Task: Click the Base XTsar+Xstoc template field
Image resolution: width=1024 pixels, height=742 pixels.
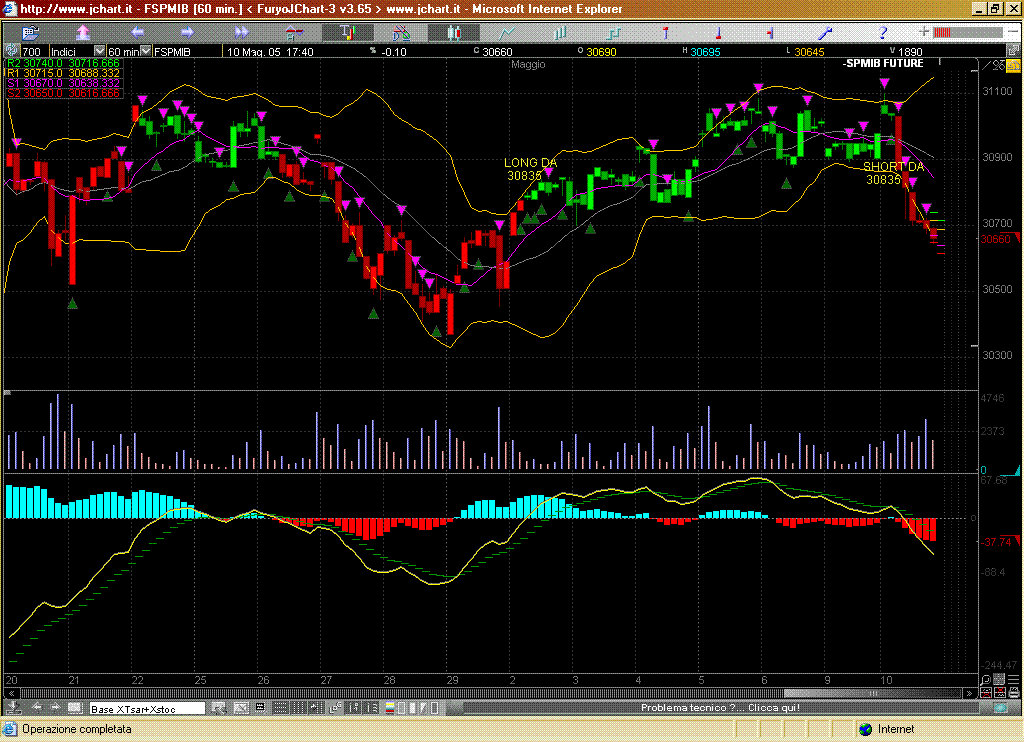Action: pyautogui.click(x=147, y=708)
